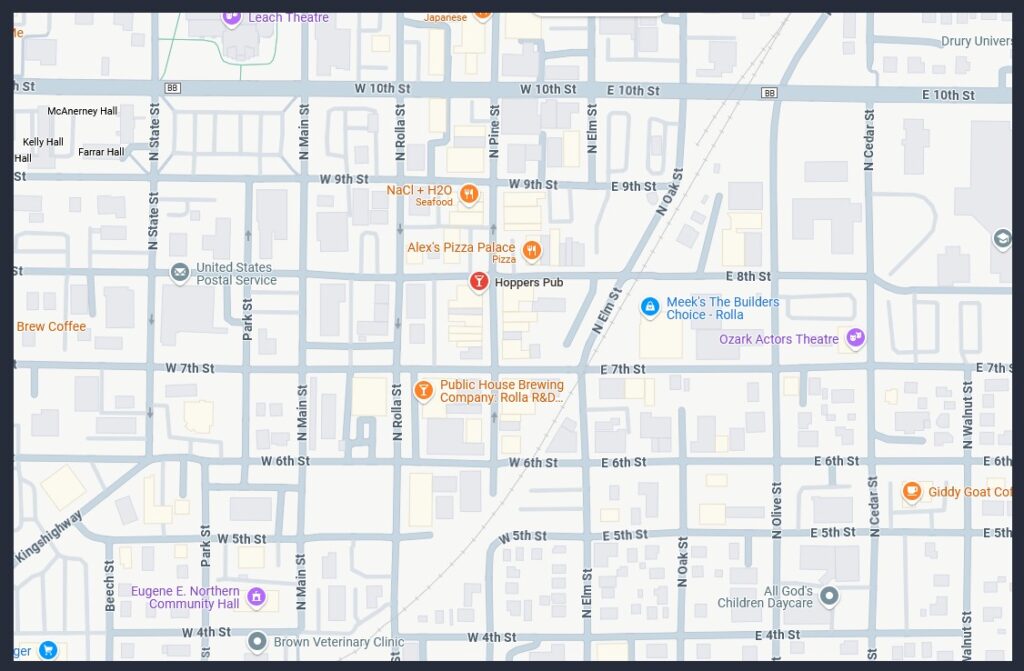Select Eugene E. Northern Community Hall pin
Image resolution: width=1024 pixels, height=671 pixels.
tap(257, 596)
